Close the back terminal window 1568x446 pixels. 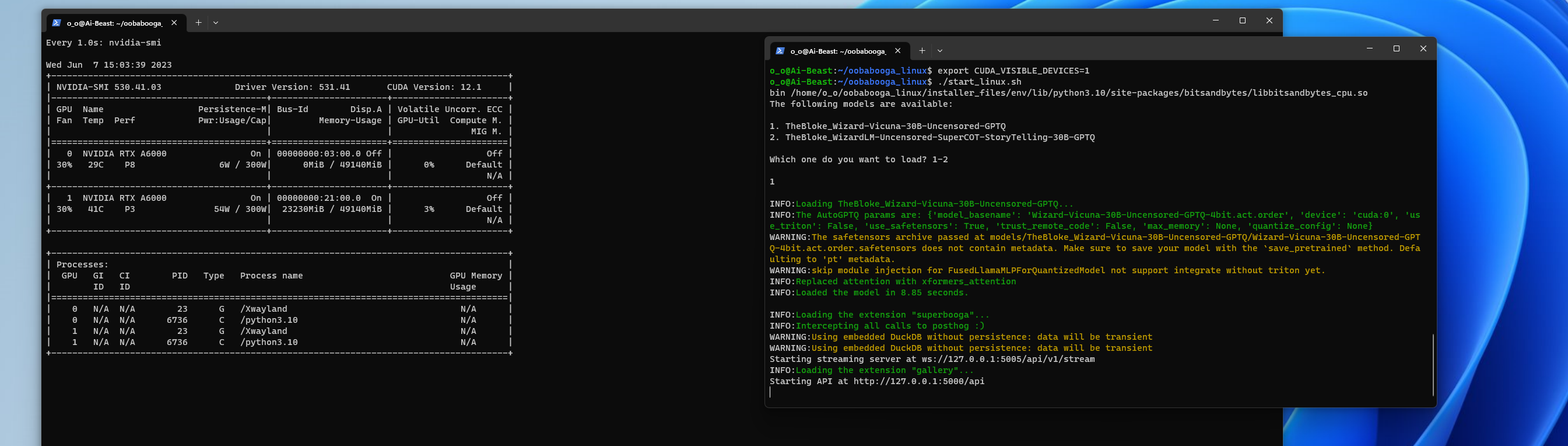coord(1269,20)
